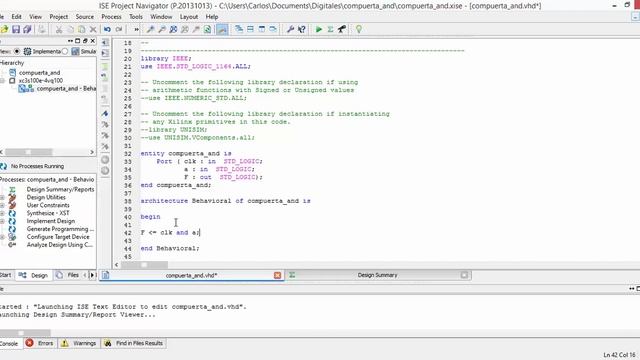Click the highlighted toolbar toggle icon
640x360 pixels.
click(x=222, y=29)
